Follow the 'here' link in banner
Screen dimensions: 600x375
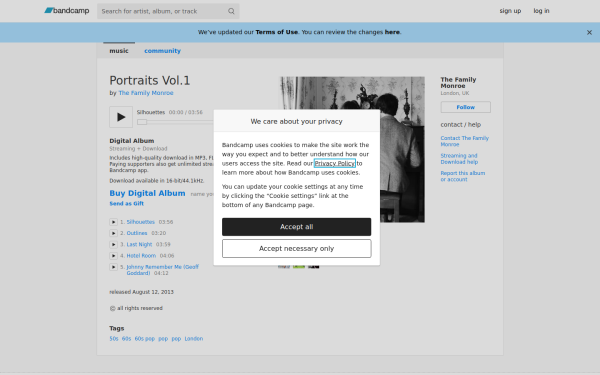pyautogui.click(x=392, y=32)
